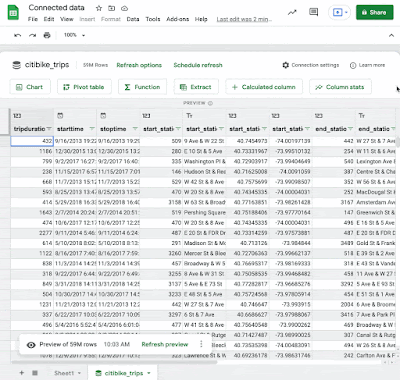Open the Tools menu
Screen dimensions: 400x380
point(153,19)
